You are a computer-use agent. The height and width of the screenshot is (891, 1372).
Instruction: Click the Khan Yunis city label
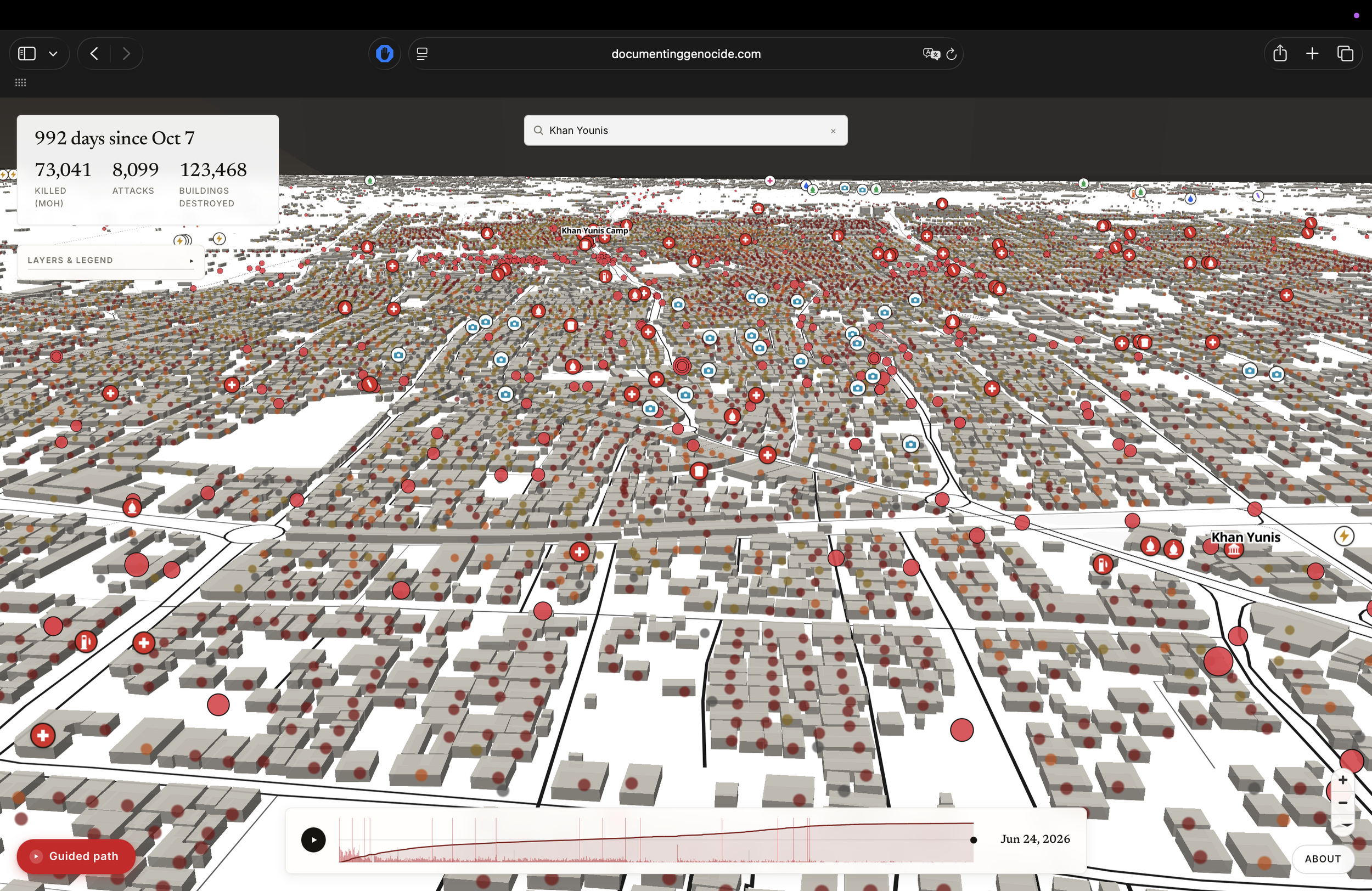coord(1245,537)
